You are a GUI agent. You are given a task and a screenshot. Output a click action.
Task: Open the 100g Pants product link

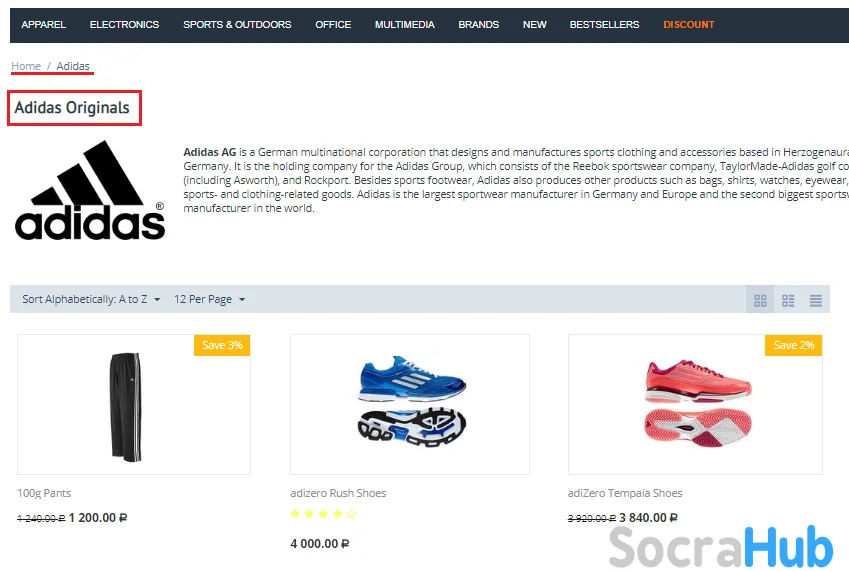click(44, 493)
